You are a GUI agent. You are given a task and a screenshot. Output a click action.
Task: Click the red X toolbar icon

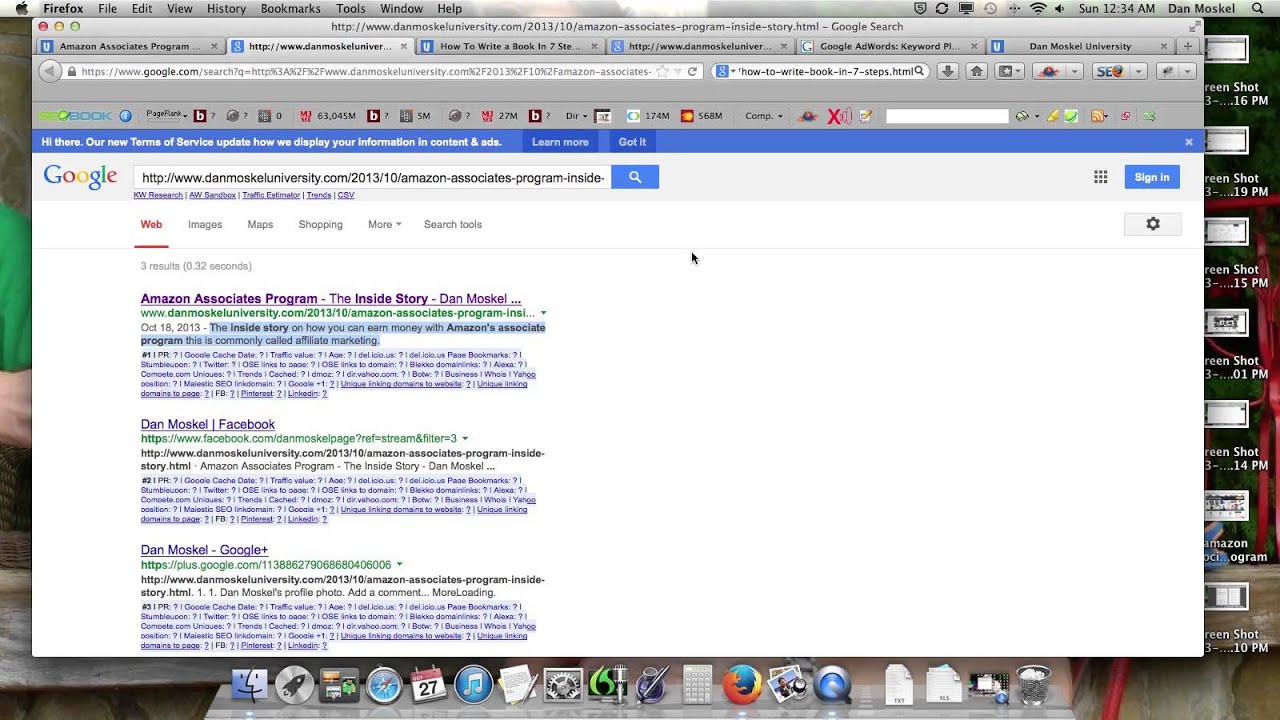point(839,116)
